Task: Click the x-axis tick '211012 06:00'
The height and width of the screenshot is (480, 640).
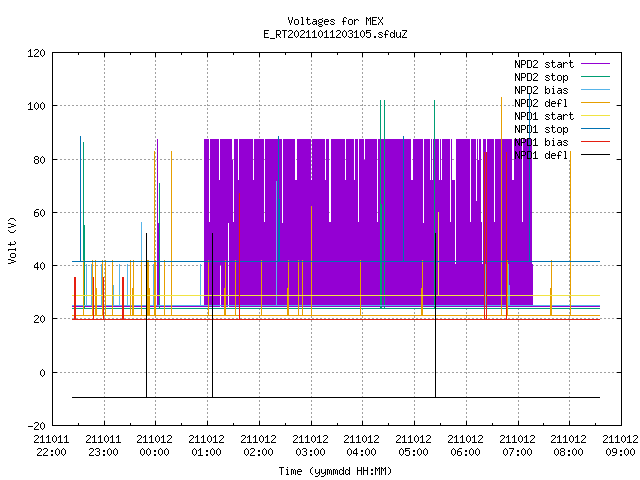Action: point(465,446)
